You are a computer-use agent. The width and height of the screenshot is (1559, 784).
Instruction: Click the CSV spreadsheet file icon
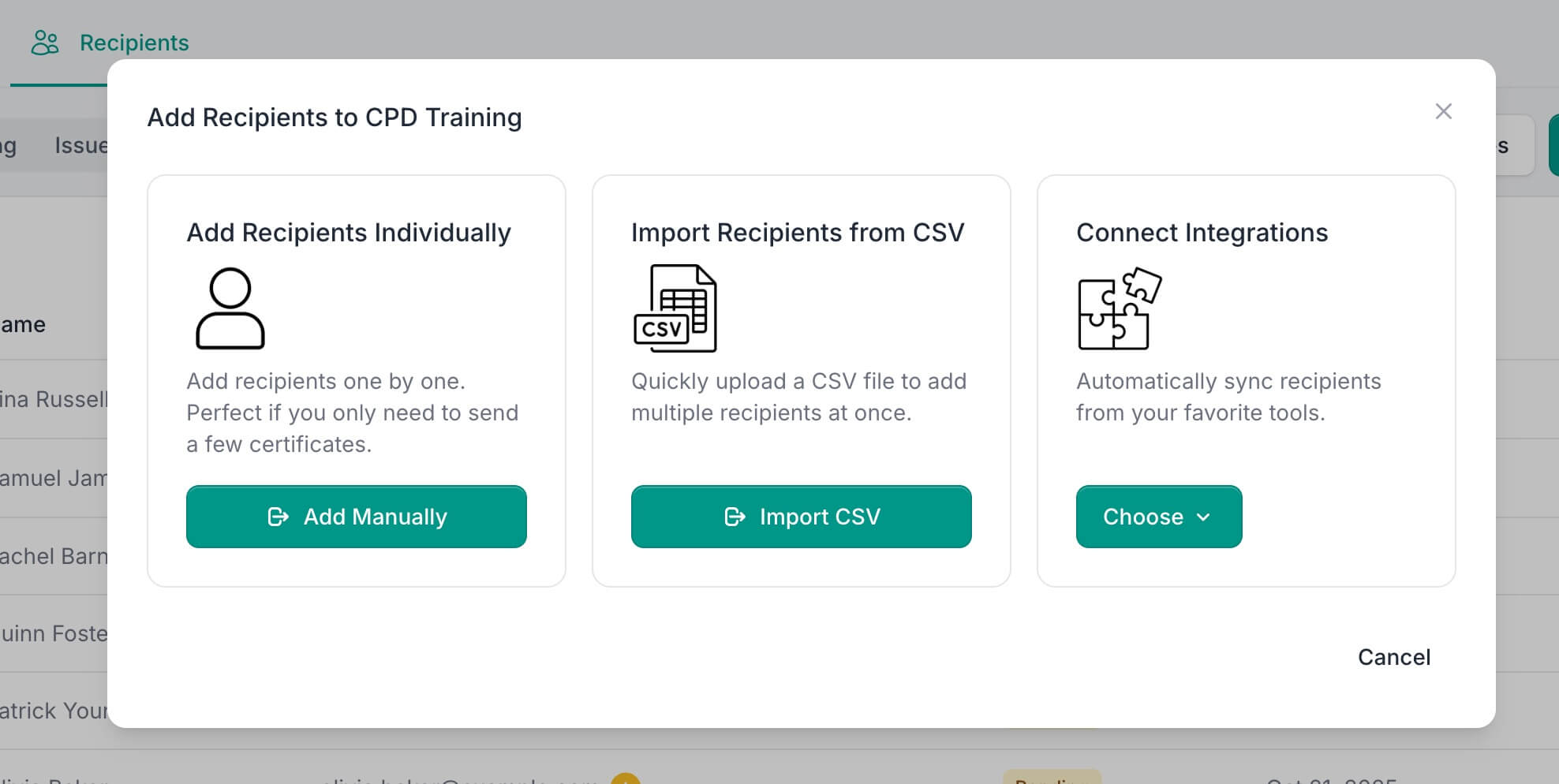click(x=675, y=308)
